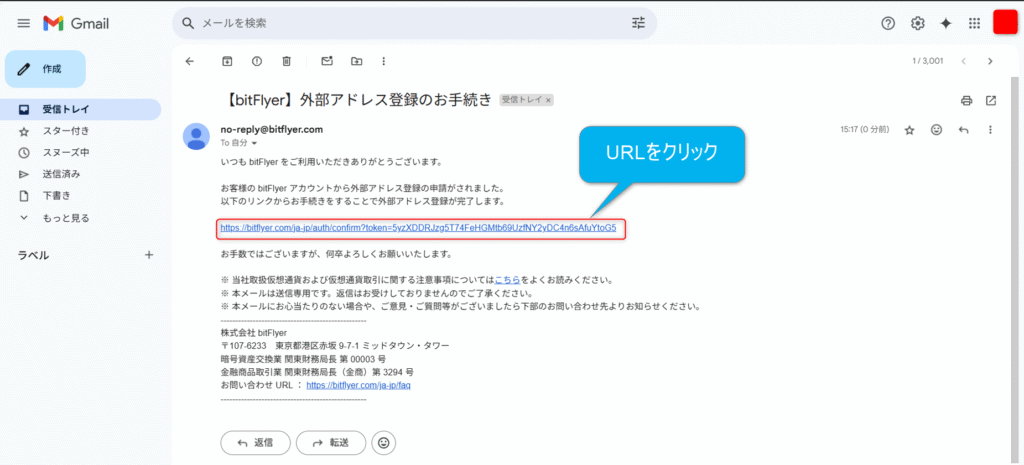The image size is (1024, 465).
Task: Star this message
Action: [909, 130]
